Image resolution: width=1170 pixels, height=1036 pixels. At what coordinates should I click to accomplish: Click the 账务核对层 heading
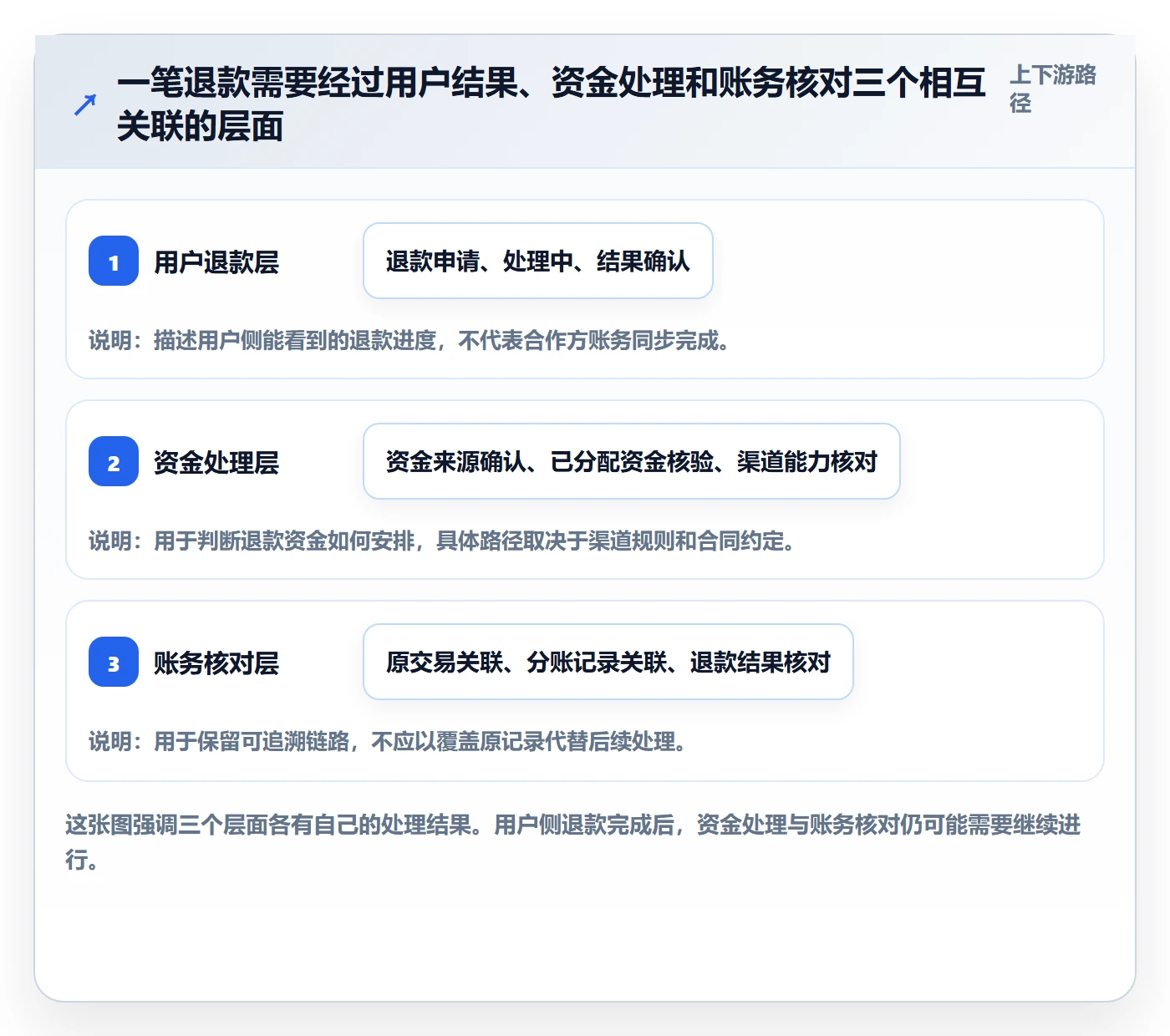point(216,663)
